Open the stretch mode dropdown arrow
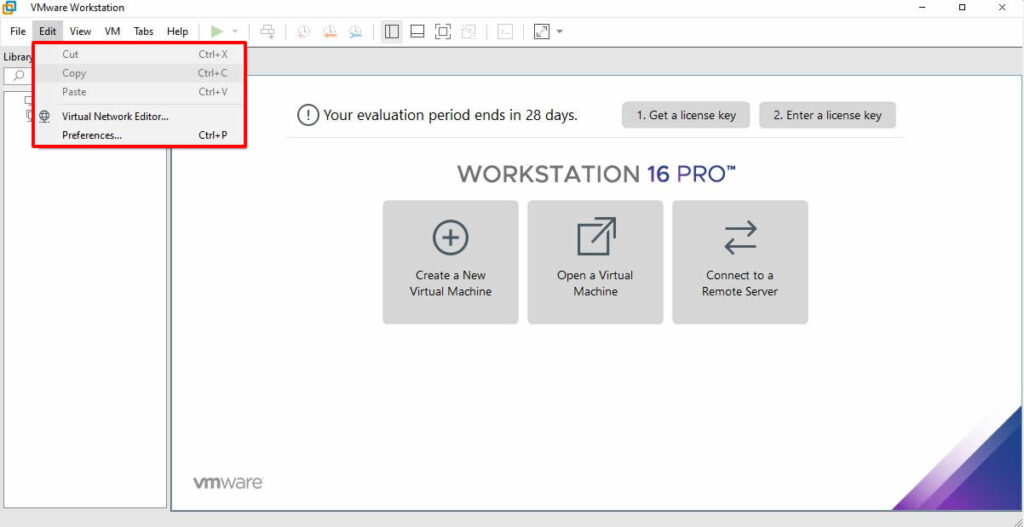This screenshot has width=1024, height=527. 560,31
